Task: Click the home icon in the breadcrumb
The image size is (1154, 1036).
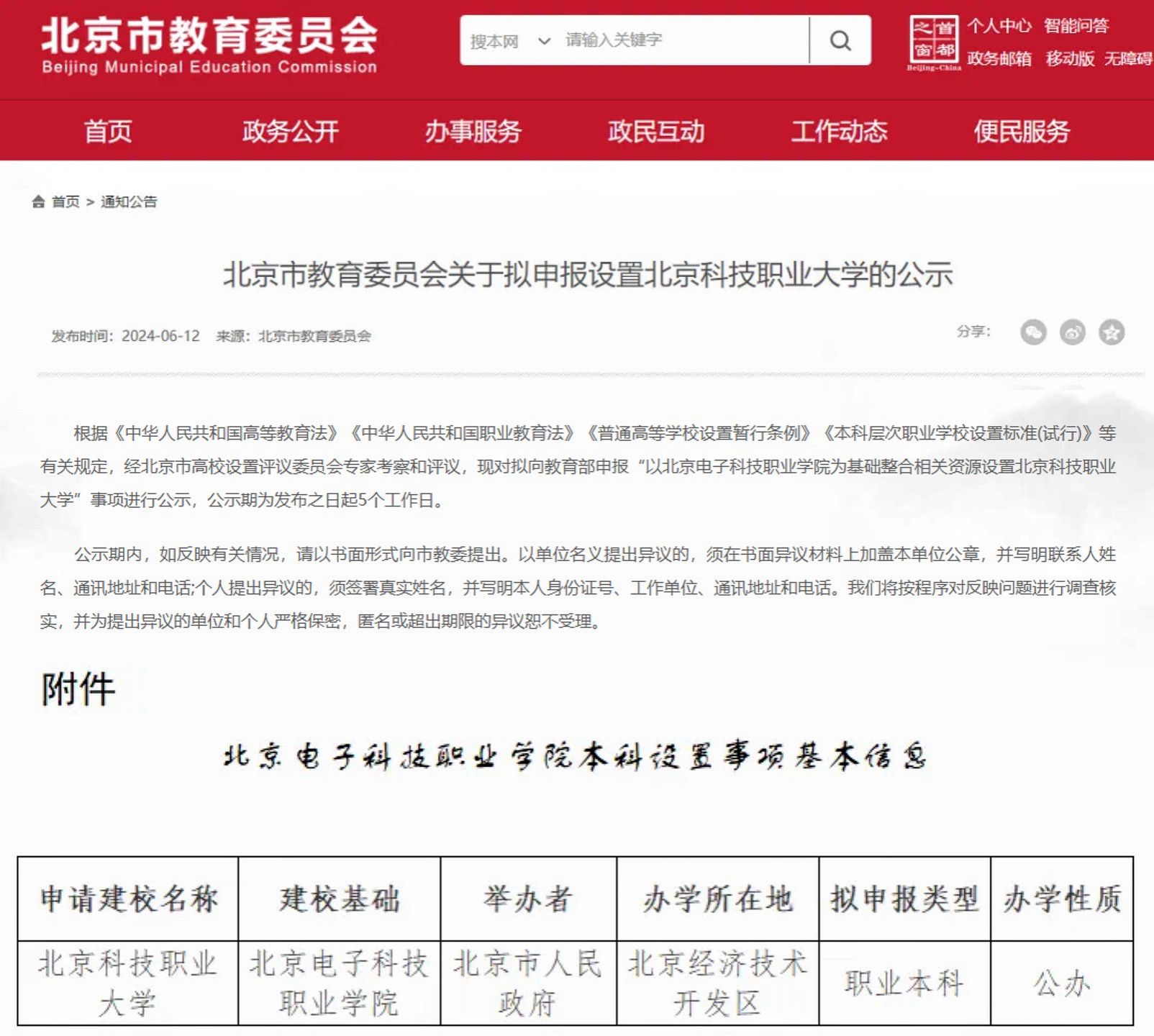Action: coord(38,202)
